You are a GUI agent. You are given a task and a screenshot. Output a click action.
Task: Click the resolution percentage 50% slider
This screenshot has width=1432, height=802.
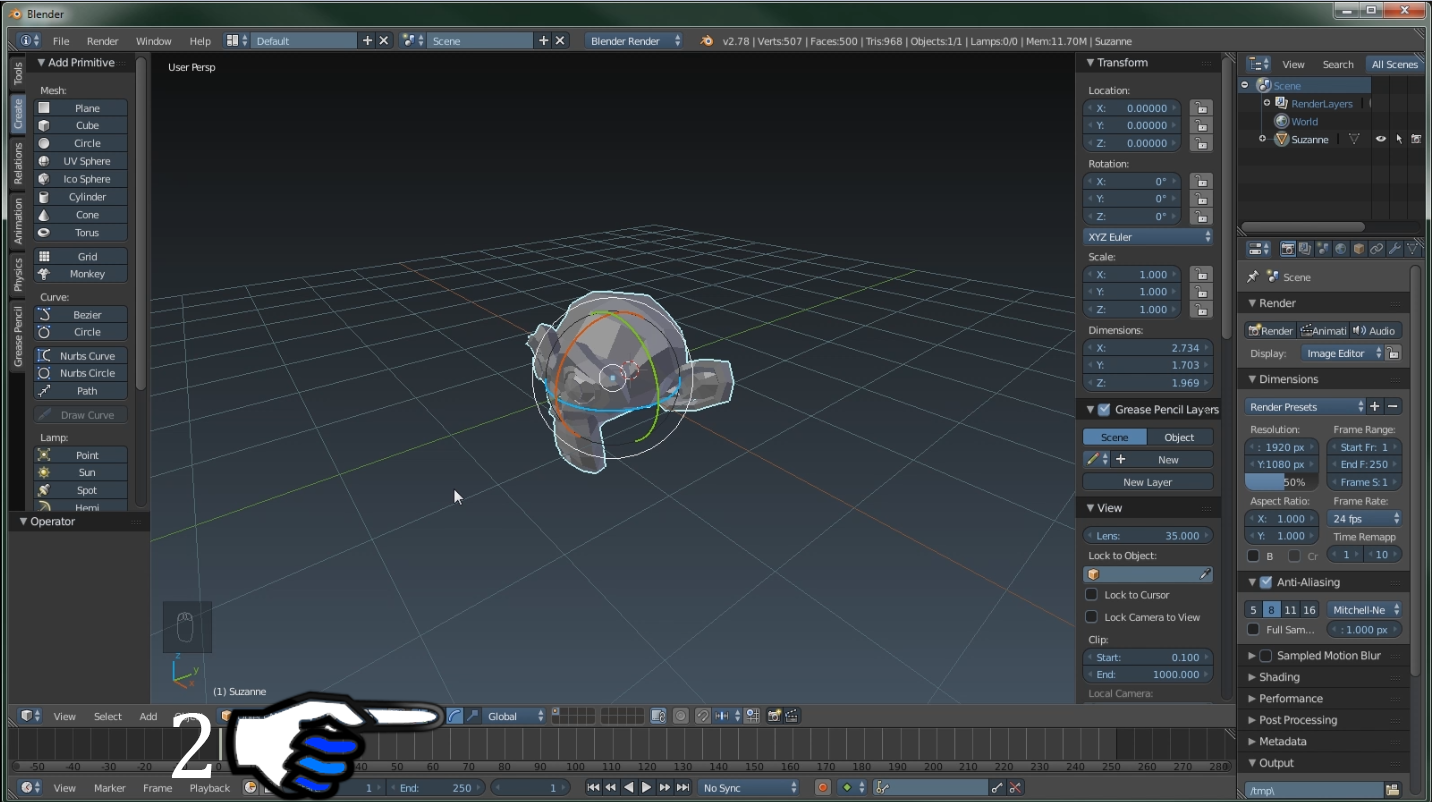[1281, 482]
